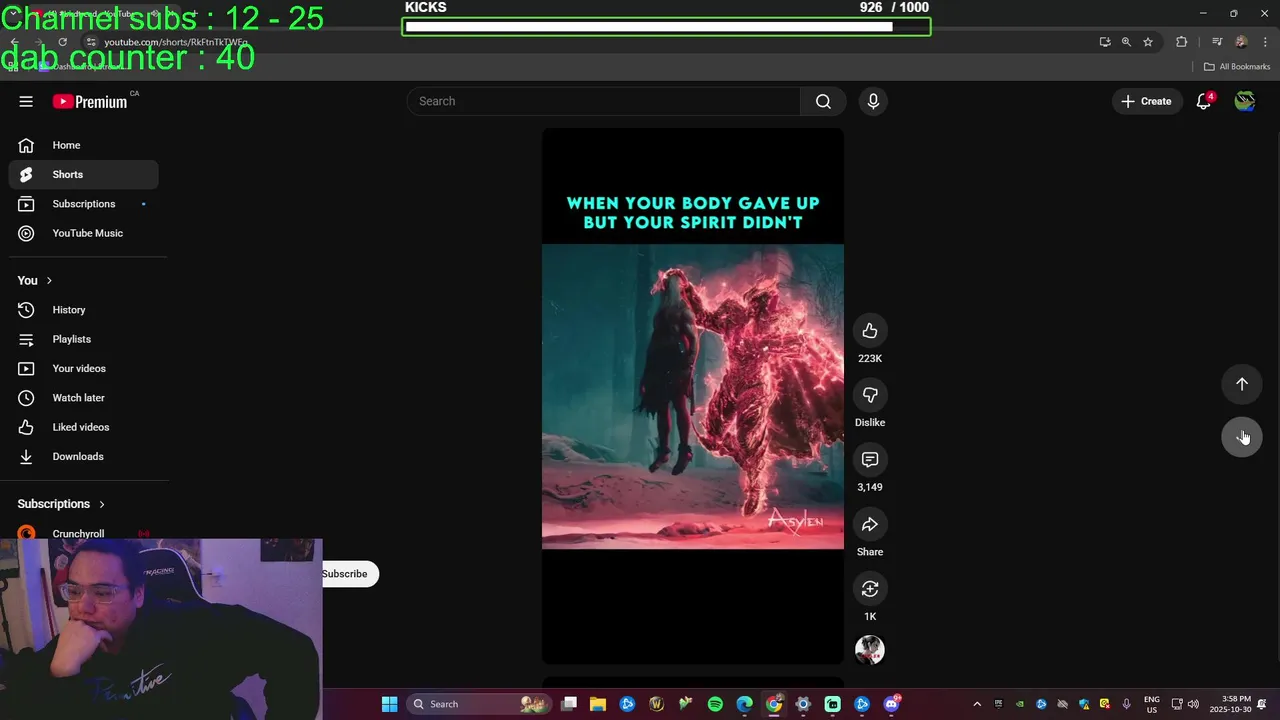The width and height of the screenshot is (1280, 720).
Task: Open the Windows Start menu
Action: click(389, 704)
